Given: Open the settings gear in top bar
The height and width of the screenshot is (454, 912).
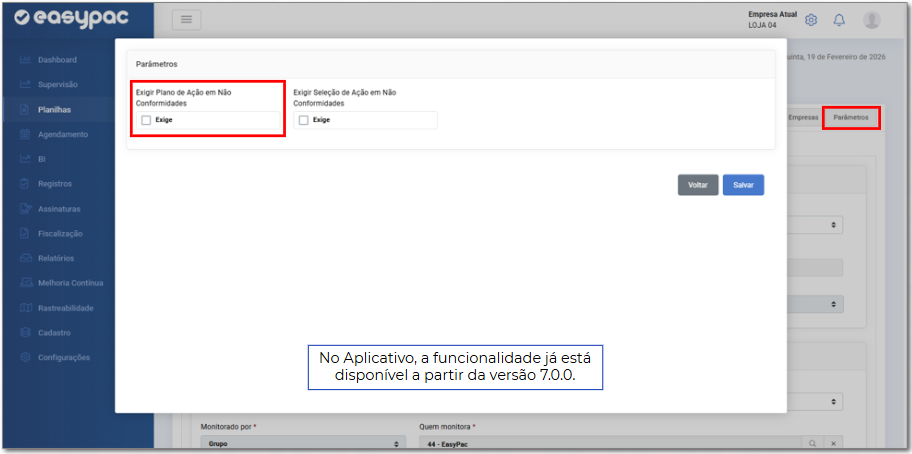Looking at the screenshot, I should (811, 20).
